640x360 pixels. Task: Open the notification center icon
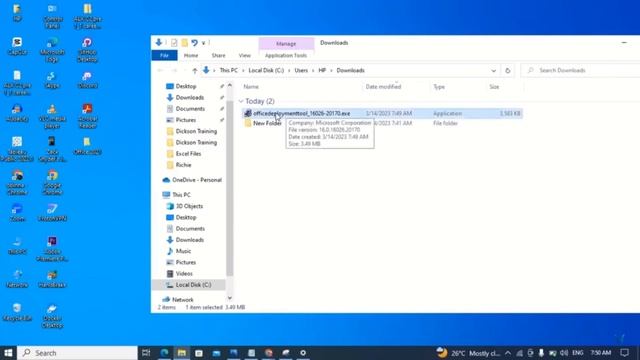(624, 353)
